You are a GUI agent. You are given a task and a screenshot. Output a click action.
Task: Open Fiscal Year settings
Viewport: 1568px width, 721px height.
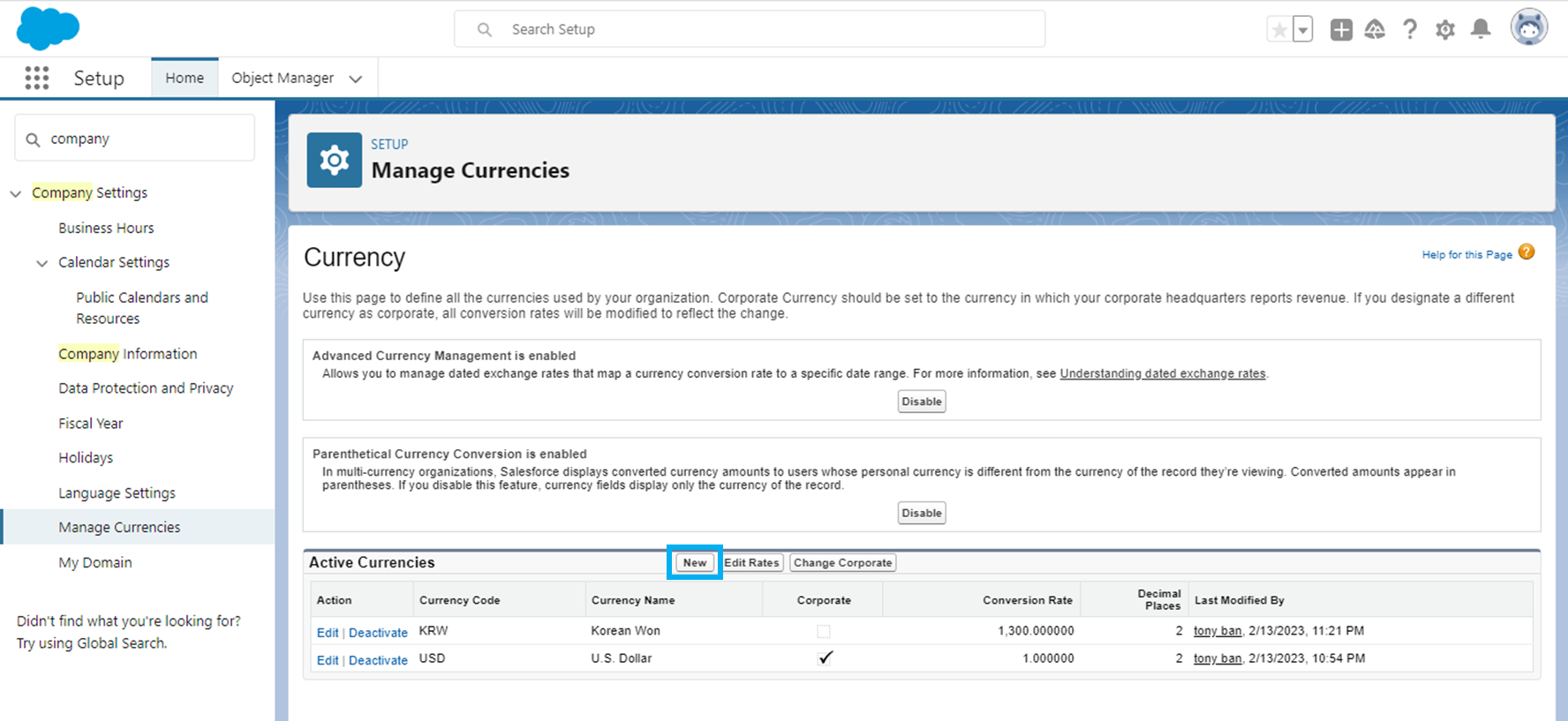point(91,424)
